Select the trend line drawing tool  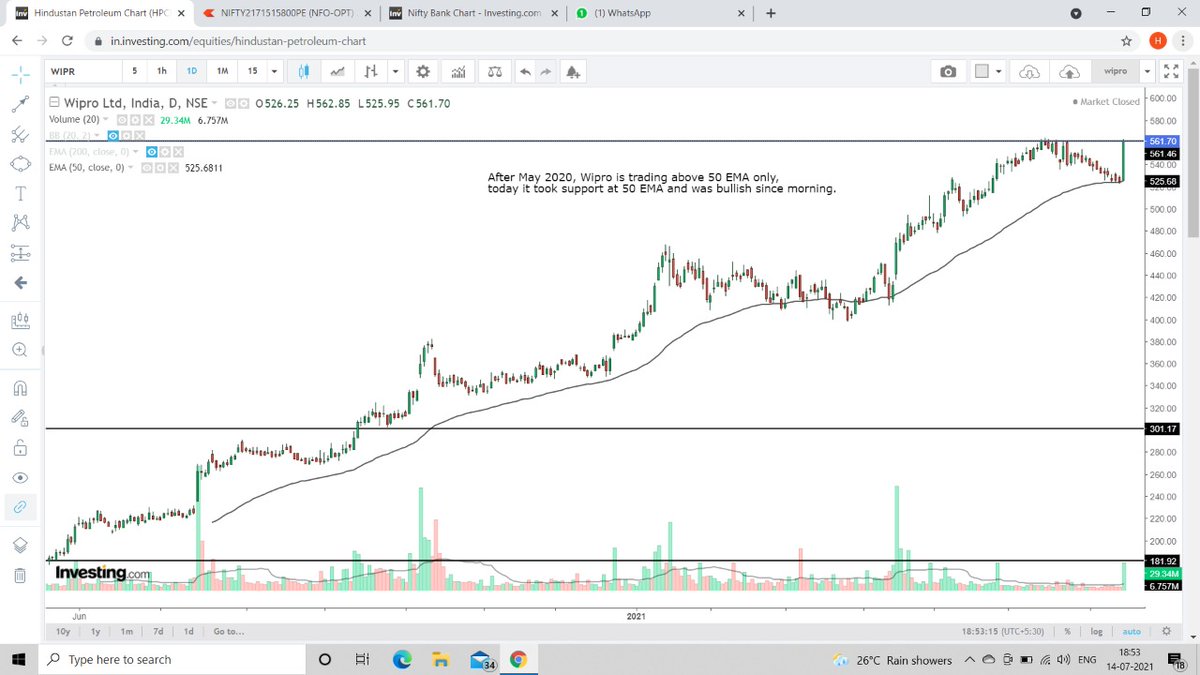tap(20, 103)
